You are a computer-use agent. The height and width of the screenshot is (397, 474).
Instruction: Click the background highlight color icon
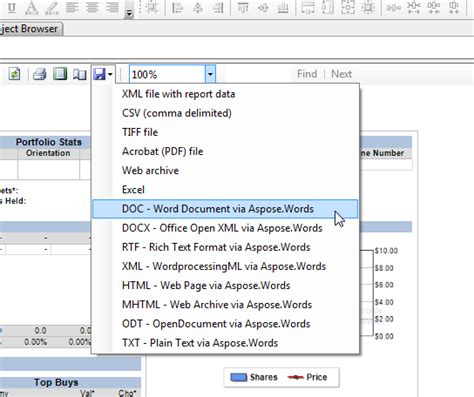click(52, 8)
